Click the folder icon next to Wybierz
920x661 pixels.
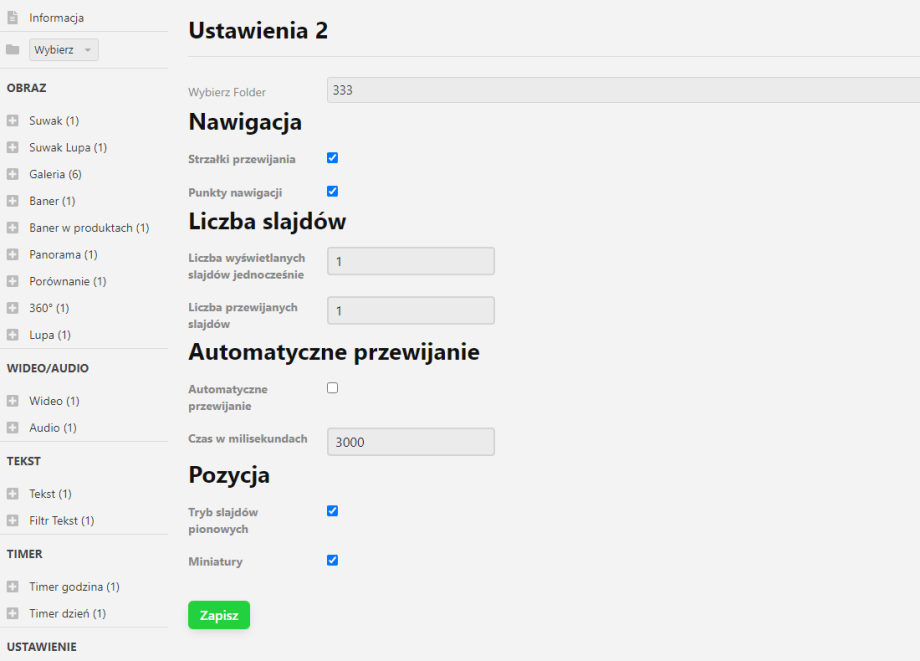coord(12,48)
